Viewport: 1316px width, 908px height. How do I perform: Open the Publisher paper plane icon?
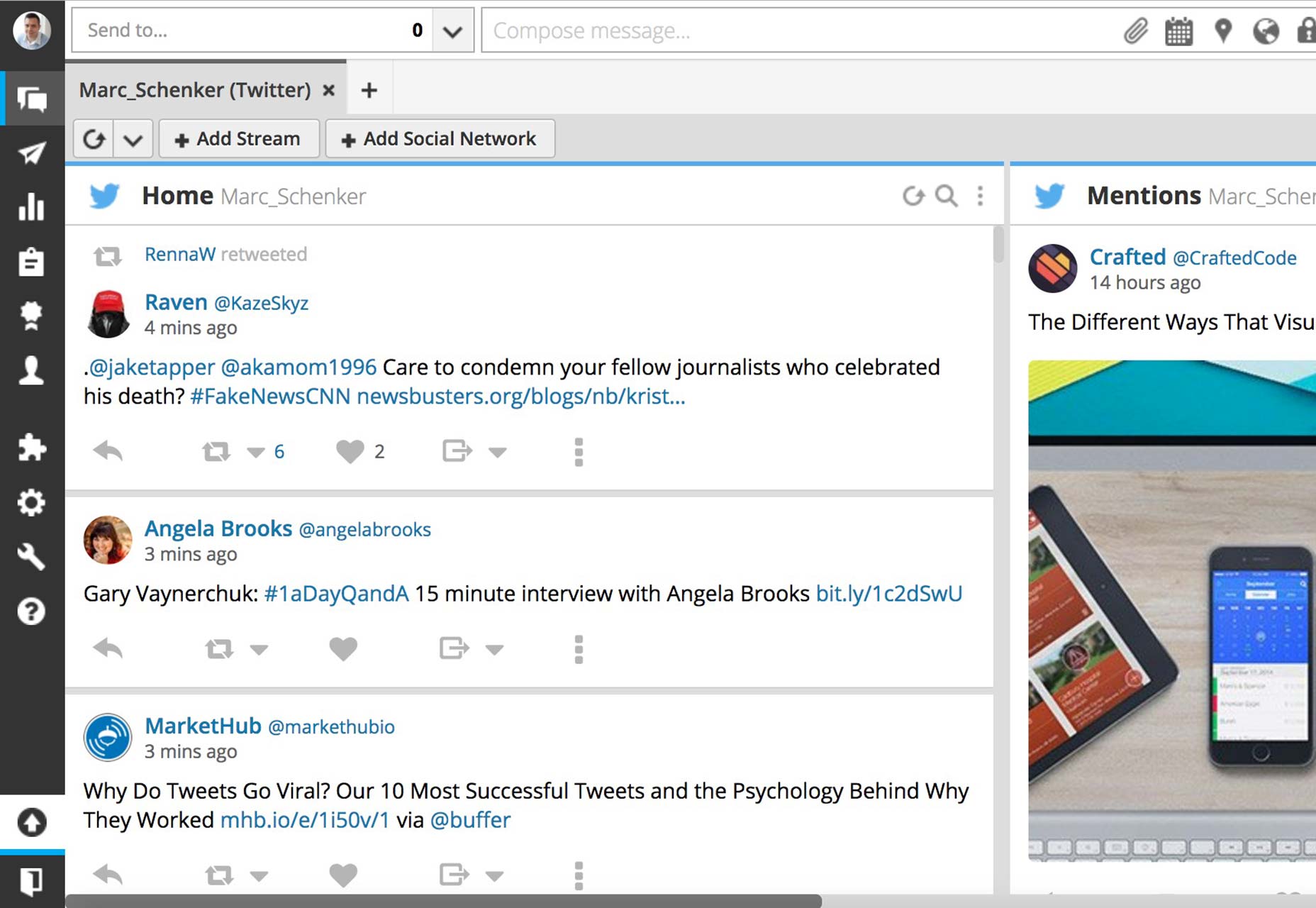[x=32, y=153]
